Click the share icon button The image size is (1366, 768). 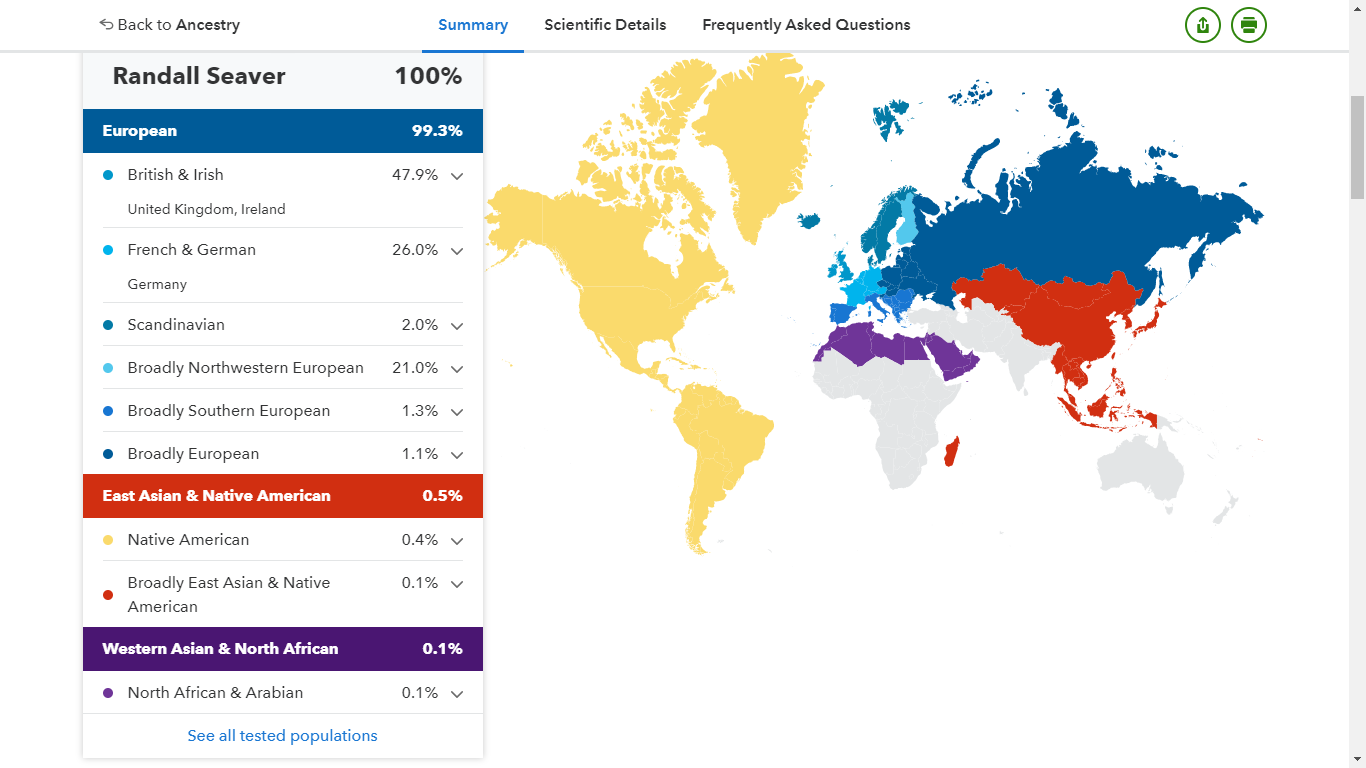coord(1203,25)
